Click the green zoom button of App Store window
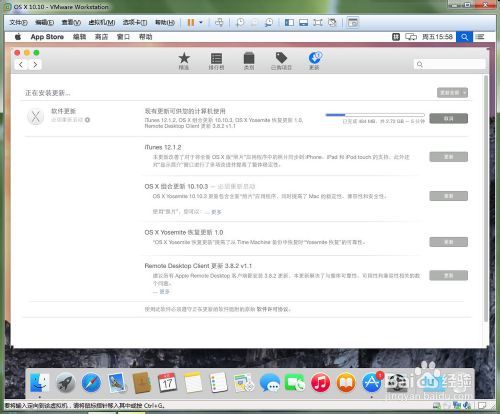The height and width of the screenshot is (414, 500). 37,53
